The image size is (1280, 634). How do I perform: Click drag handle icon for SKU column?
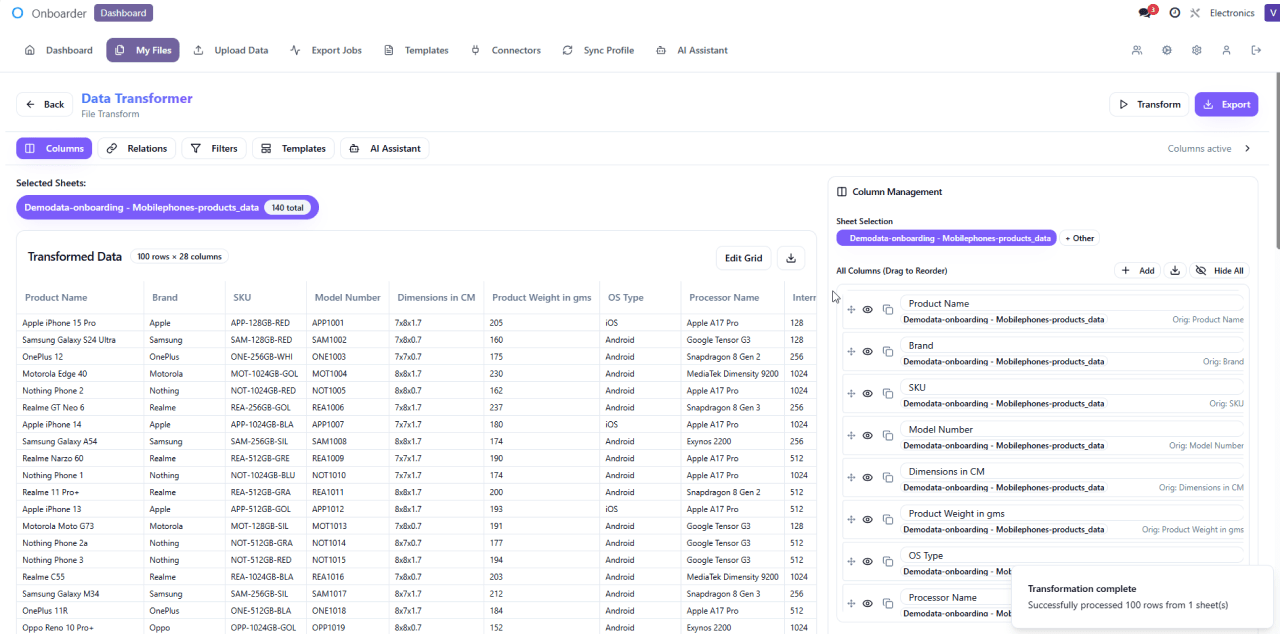[x=851, y=394]
